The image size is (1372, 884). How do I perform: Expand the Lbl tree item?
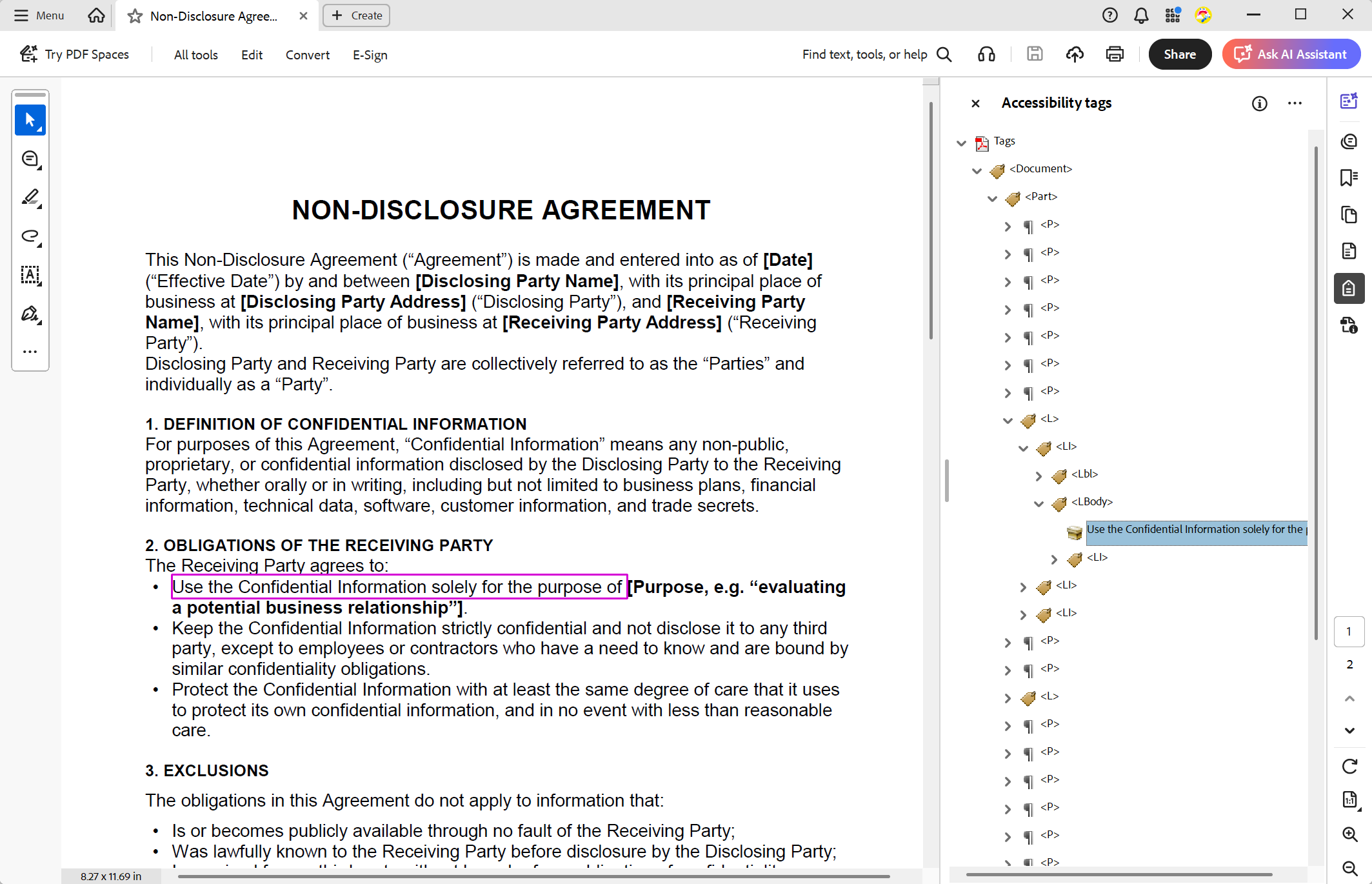point(1039,476)
